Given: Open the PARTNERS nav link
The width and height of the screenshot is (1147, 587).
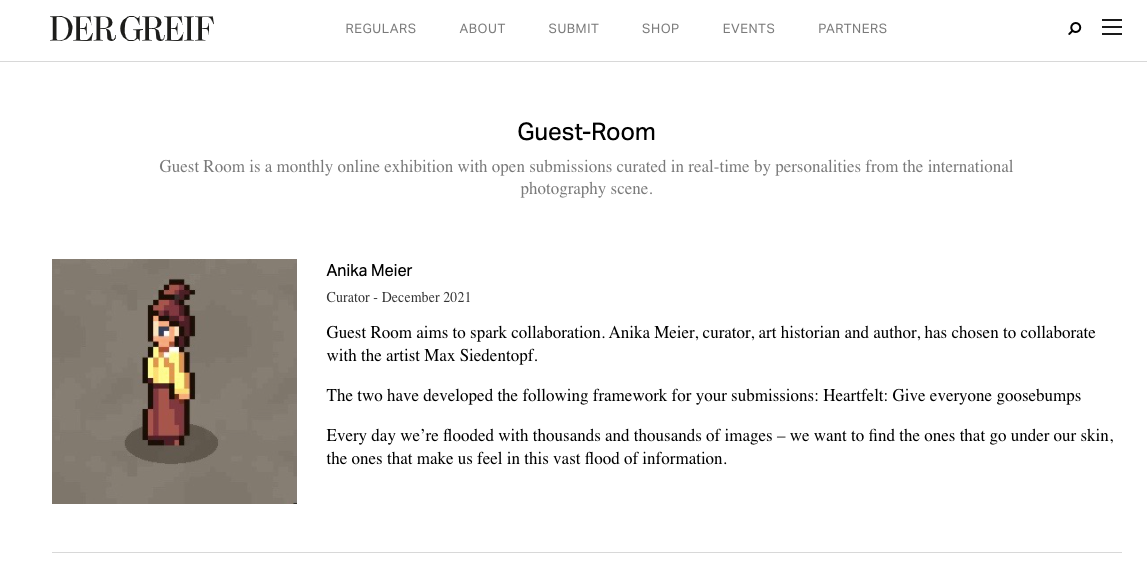Looking at the screenshot, I should (x=852, y=29).
